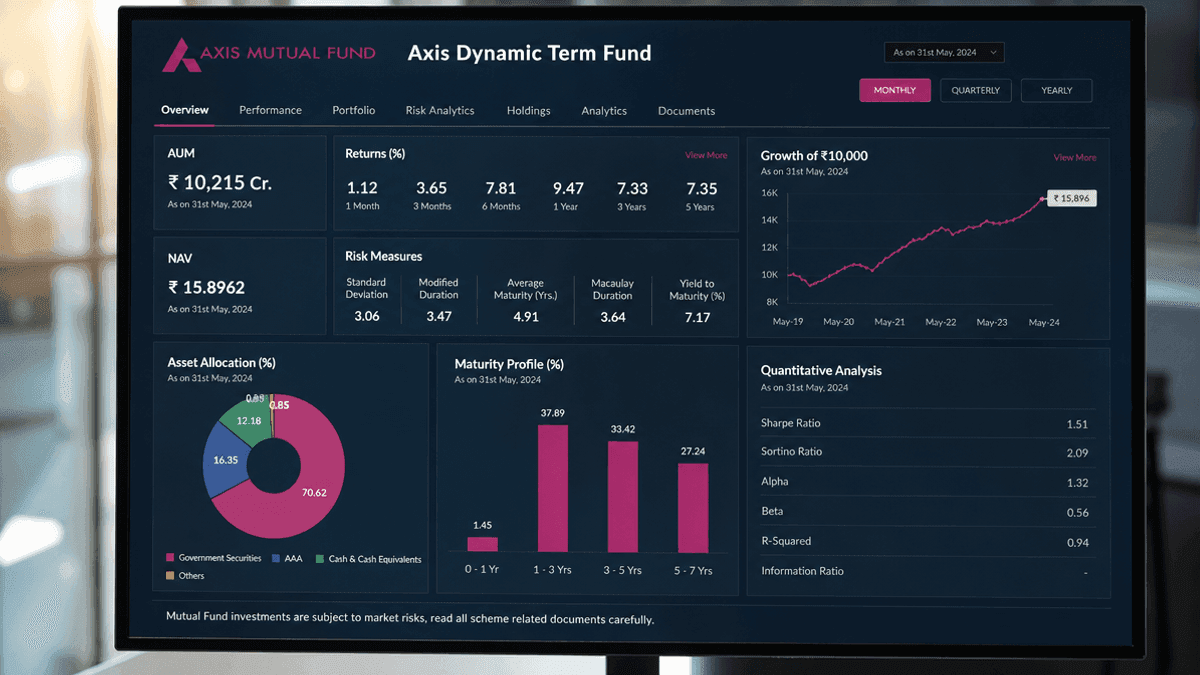Switch to QUARTERLY period view
This screenshot has height=675, width=1200.
tap(976, 90)
